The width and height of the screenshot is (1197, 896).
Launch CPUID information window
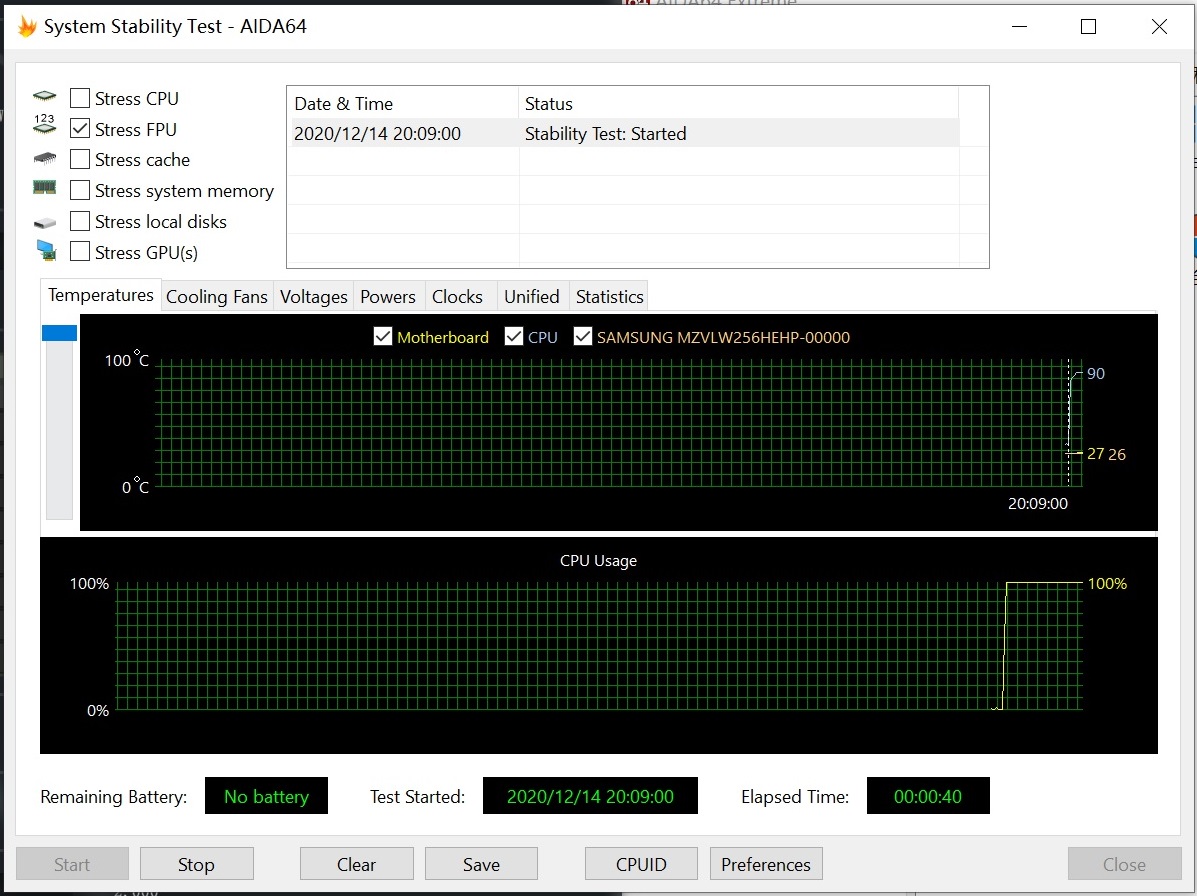coord(641,863)
